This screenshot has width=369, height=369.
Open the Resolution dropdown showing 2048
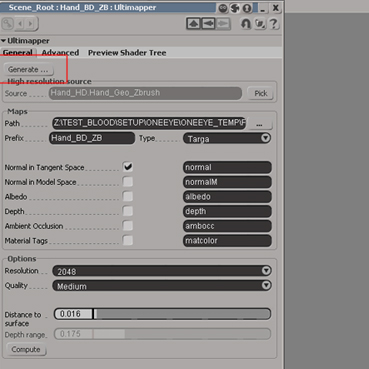pyautogui.click(x=162, y=271)
